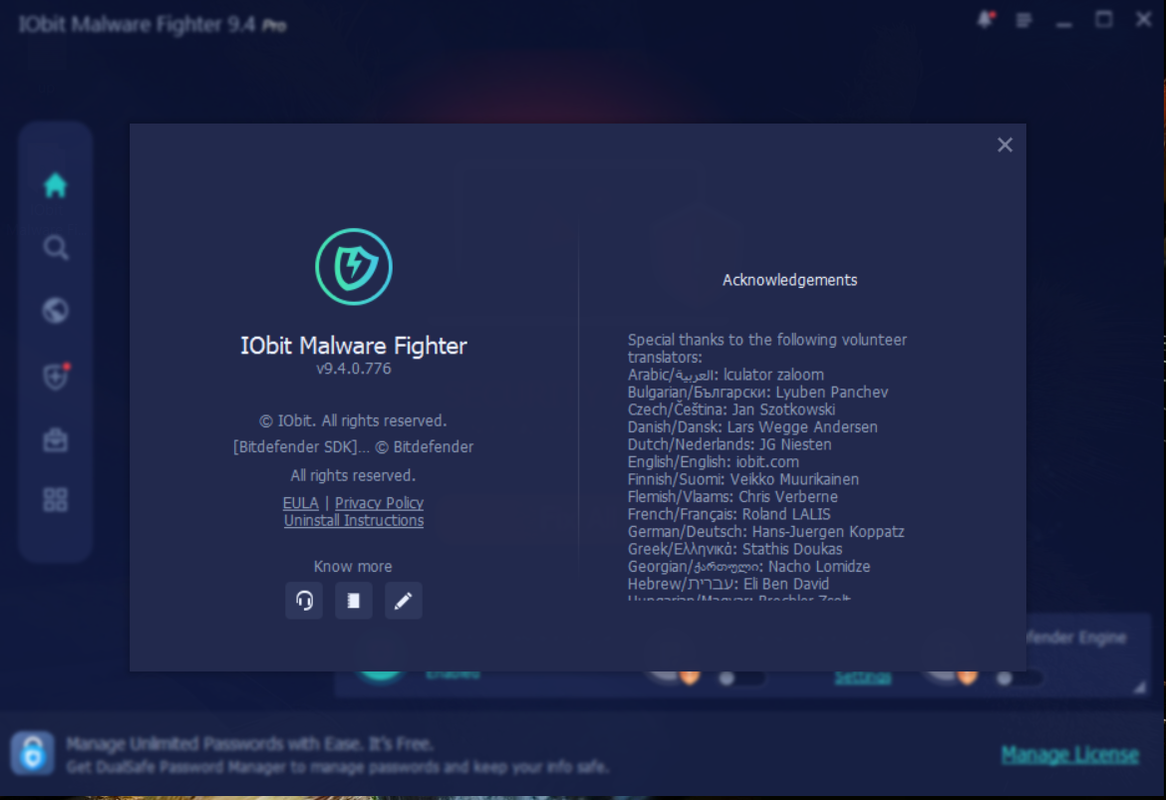1166x800 pixels.
Task: Click the IObit Malware Fighter shield logo
Action: pyautogui.click(x=354, y=266)
